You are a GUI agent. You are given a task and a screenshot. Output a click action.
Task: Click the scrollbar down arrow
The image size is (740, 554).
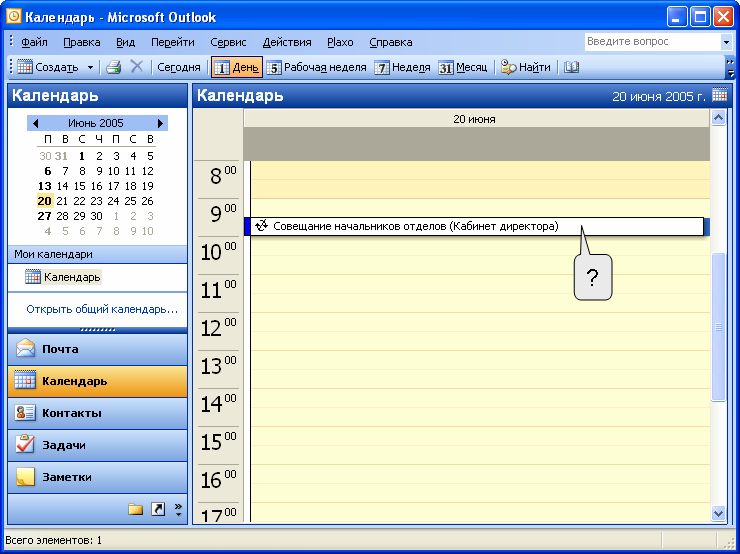(x=718, y=513)
